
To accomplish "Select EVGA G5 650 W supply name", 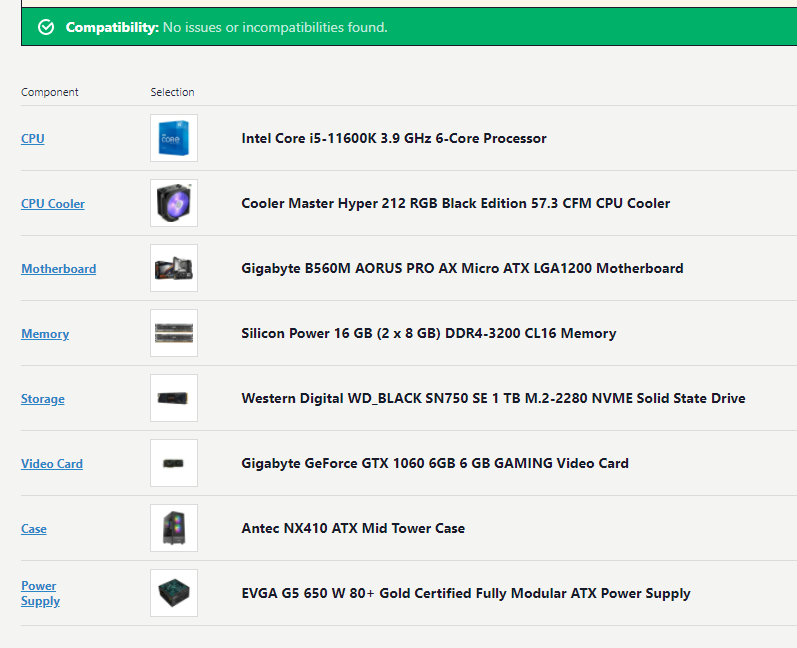I will [x=466, y=594].
